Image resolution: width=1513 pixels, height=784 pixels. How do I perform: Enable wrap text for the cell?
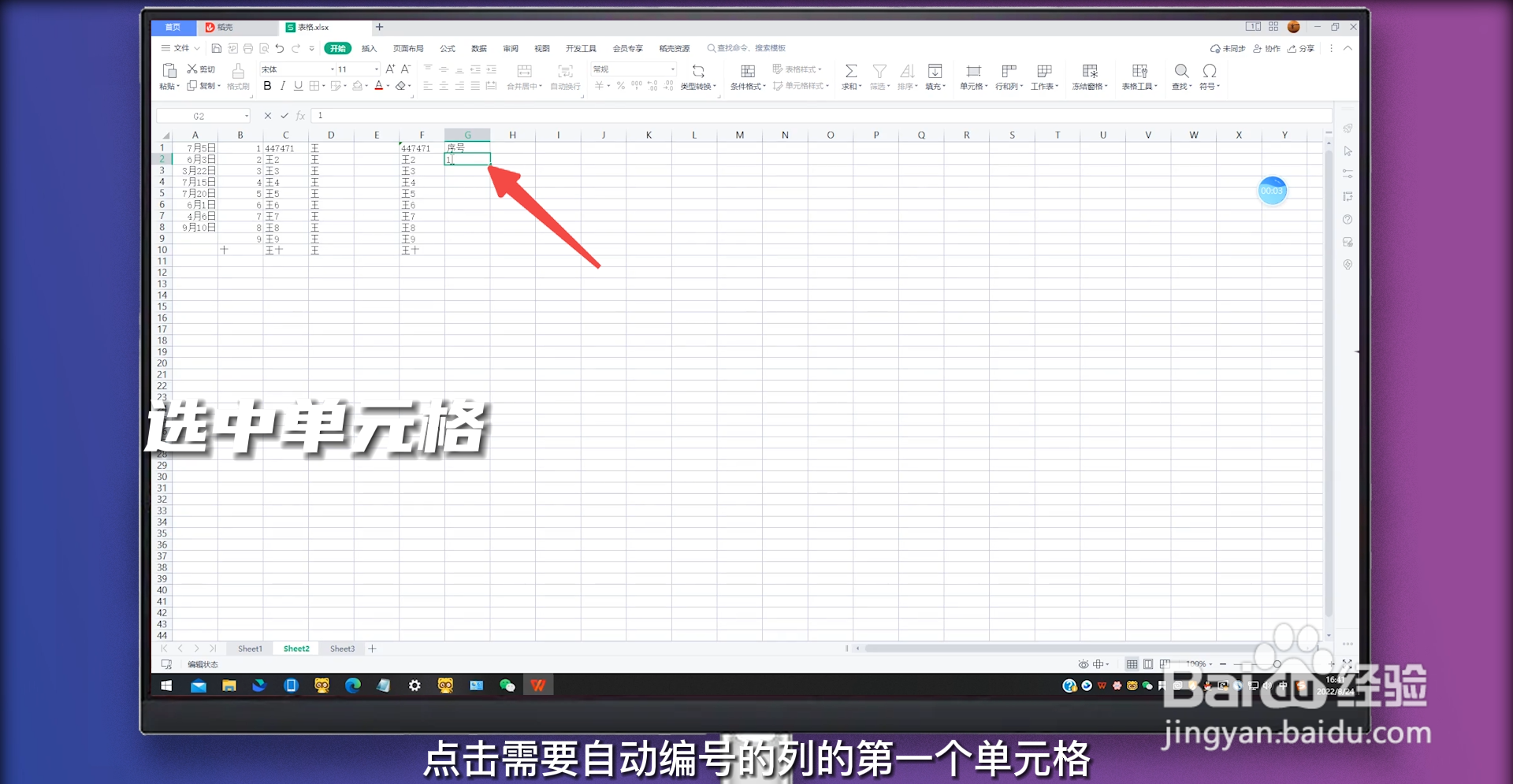(x=565, y=78)
